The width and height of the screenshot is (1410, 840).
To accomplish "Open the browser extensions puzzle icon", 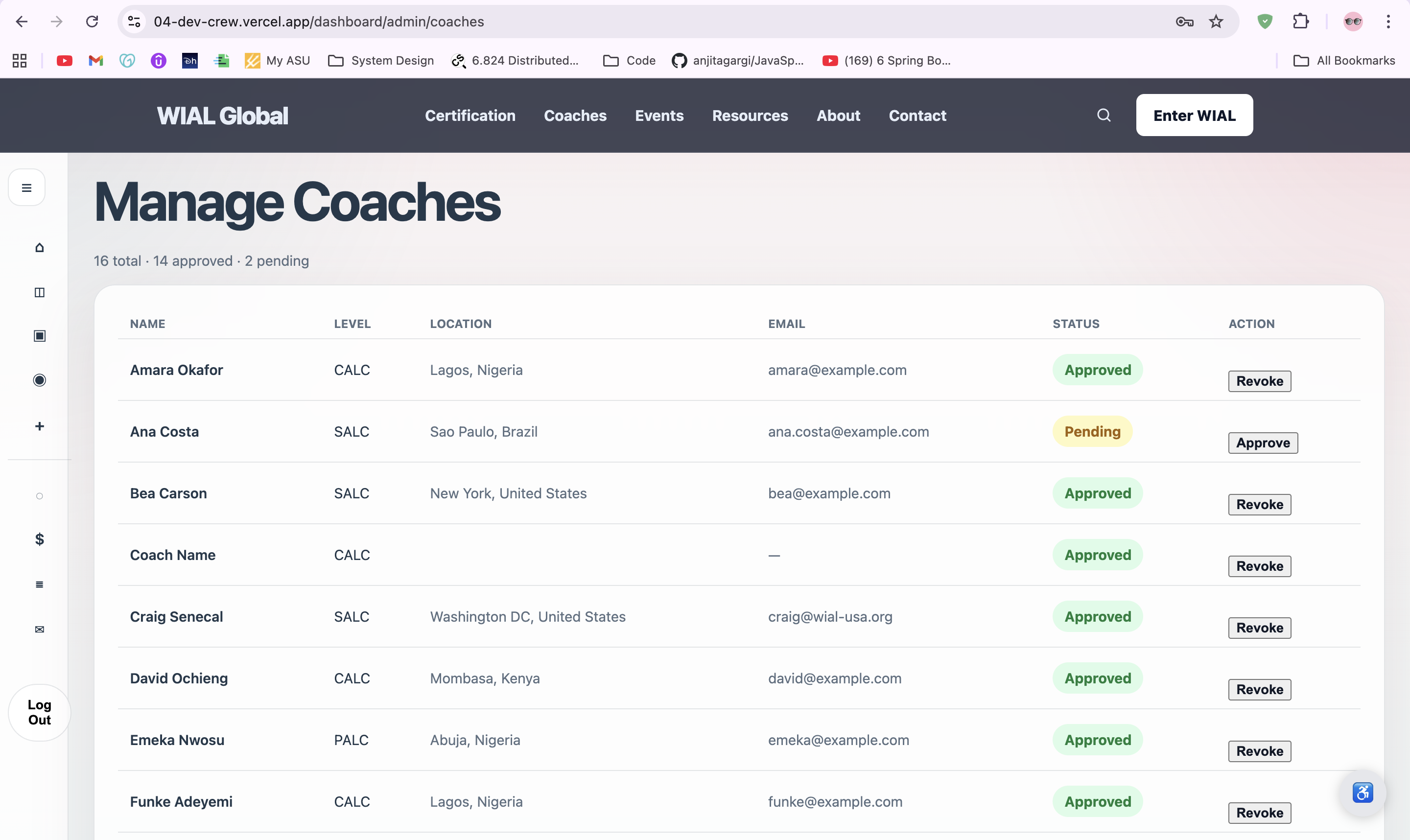I will click(x=1301, y=22).
